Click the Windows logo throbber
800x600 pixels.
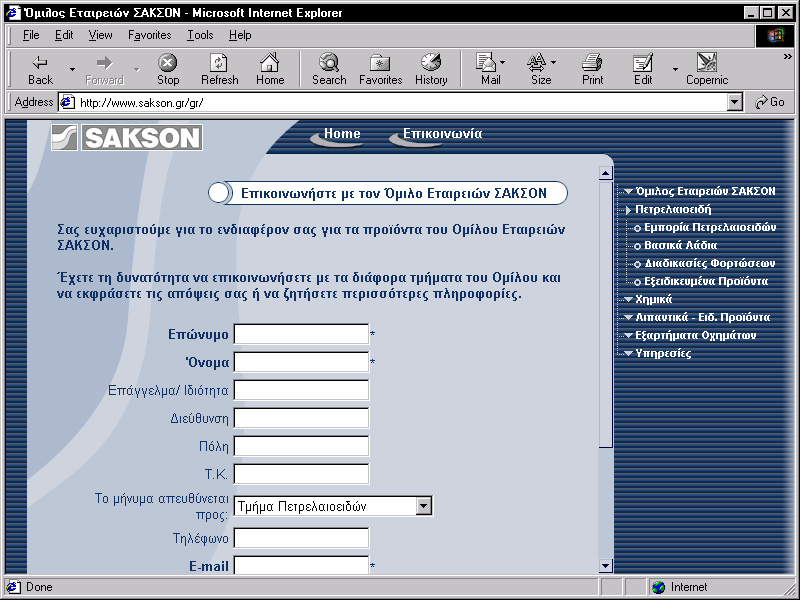pos(774,36)
